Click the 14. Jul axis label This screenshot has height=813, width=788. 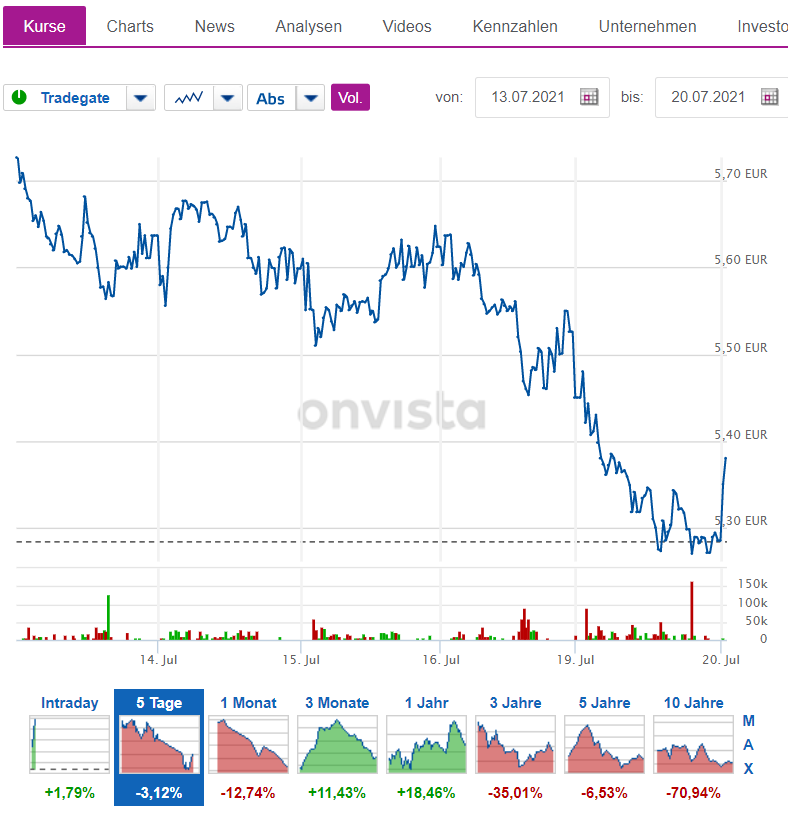[x=159, y=660]
